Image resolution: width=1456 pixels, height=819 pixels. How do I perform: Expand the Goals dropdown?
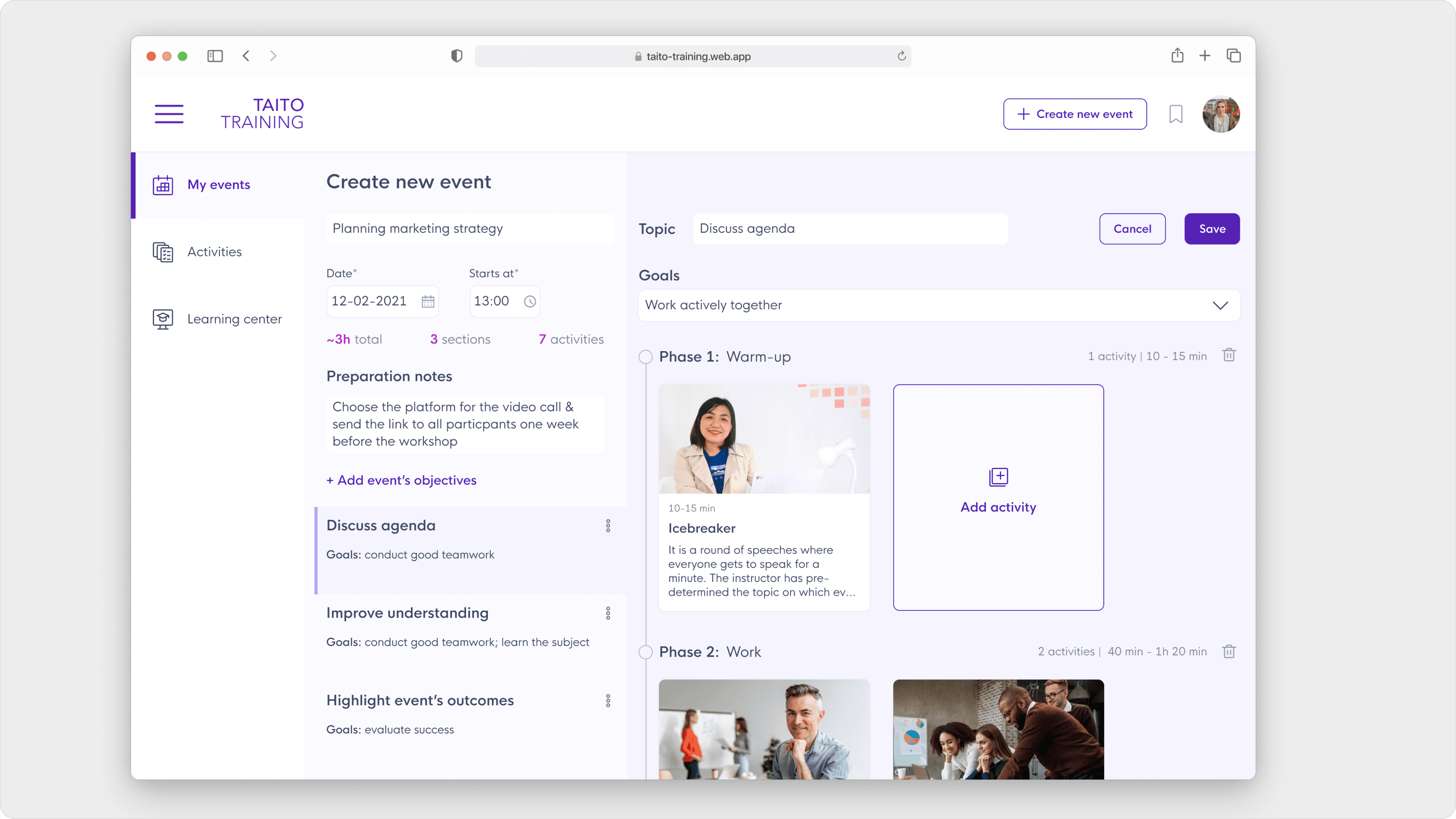(1220, 305)
